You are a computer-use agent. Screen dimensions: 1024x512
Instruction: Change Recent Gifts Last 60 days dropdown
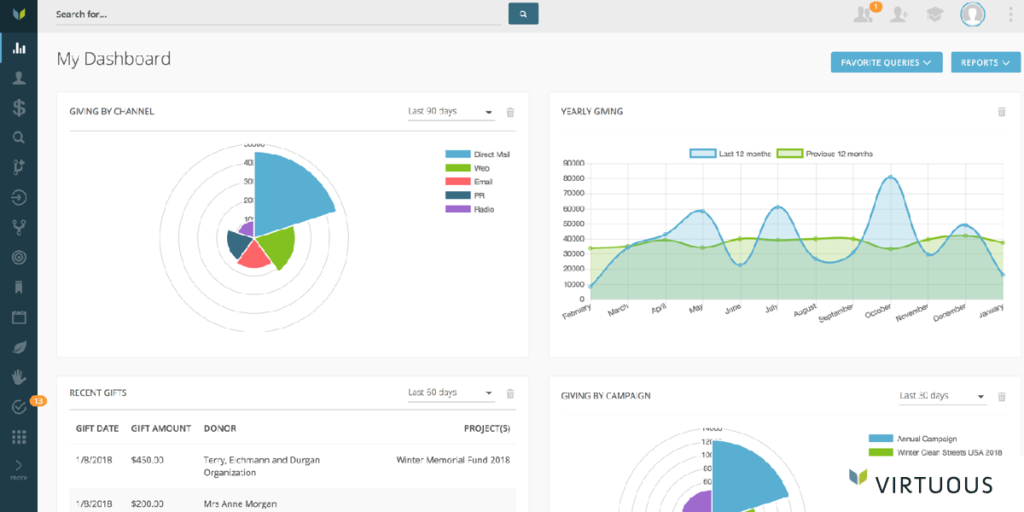[x=451, y=393]
